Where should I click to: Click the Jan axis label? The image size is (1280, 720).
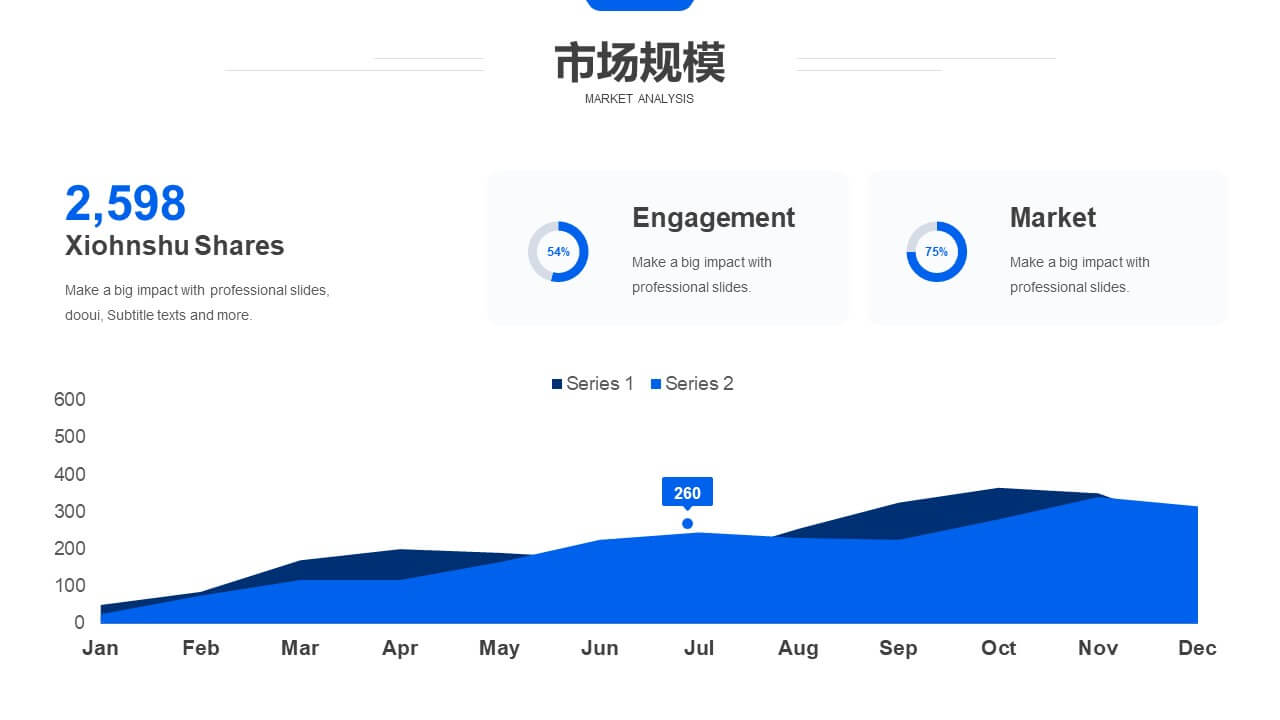pos(100,648)
